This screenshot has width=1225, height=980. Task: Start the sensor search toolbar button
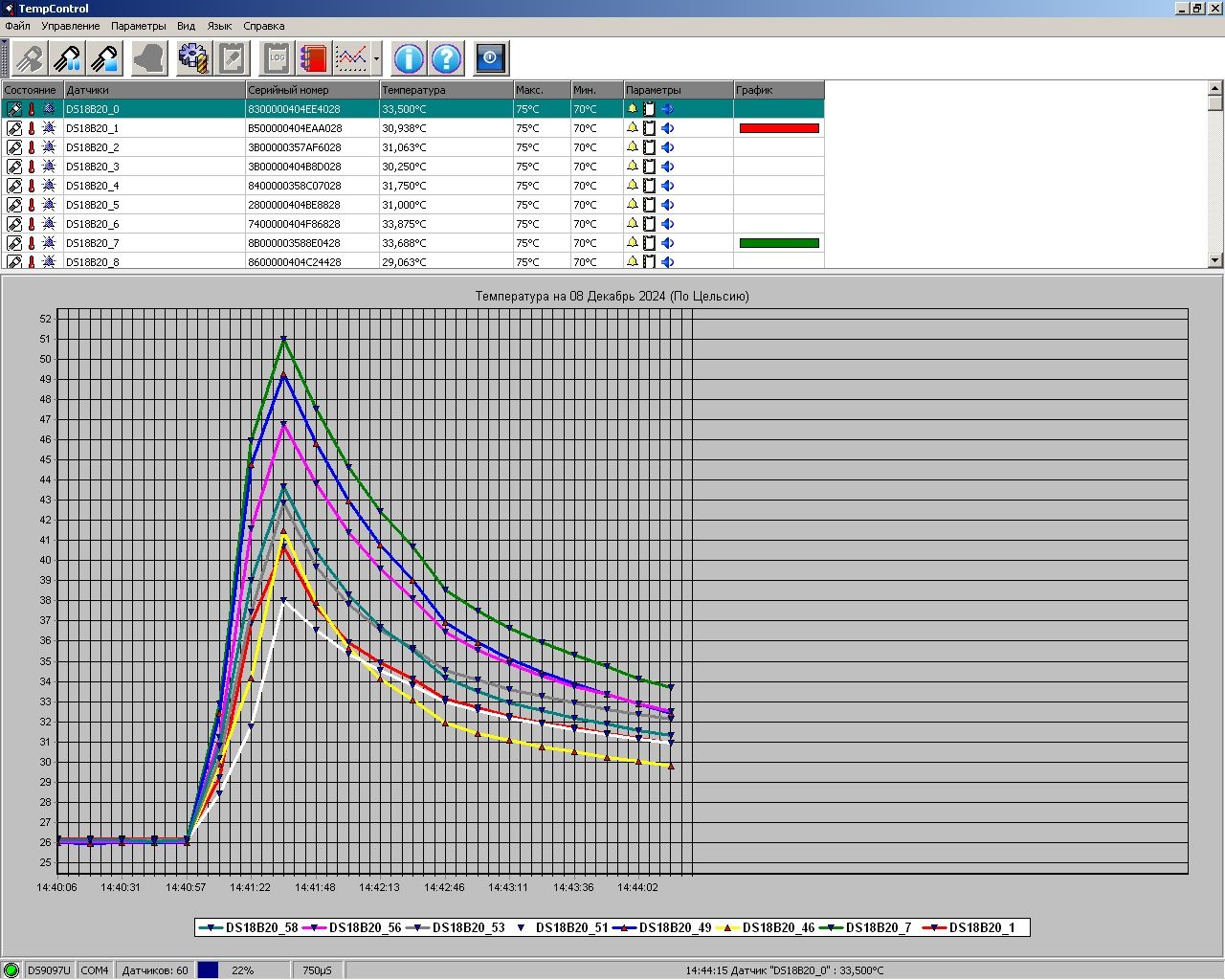pos(30,58)
